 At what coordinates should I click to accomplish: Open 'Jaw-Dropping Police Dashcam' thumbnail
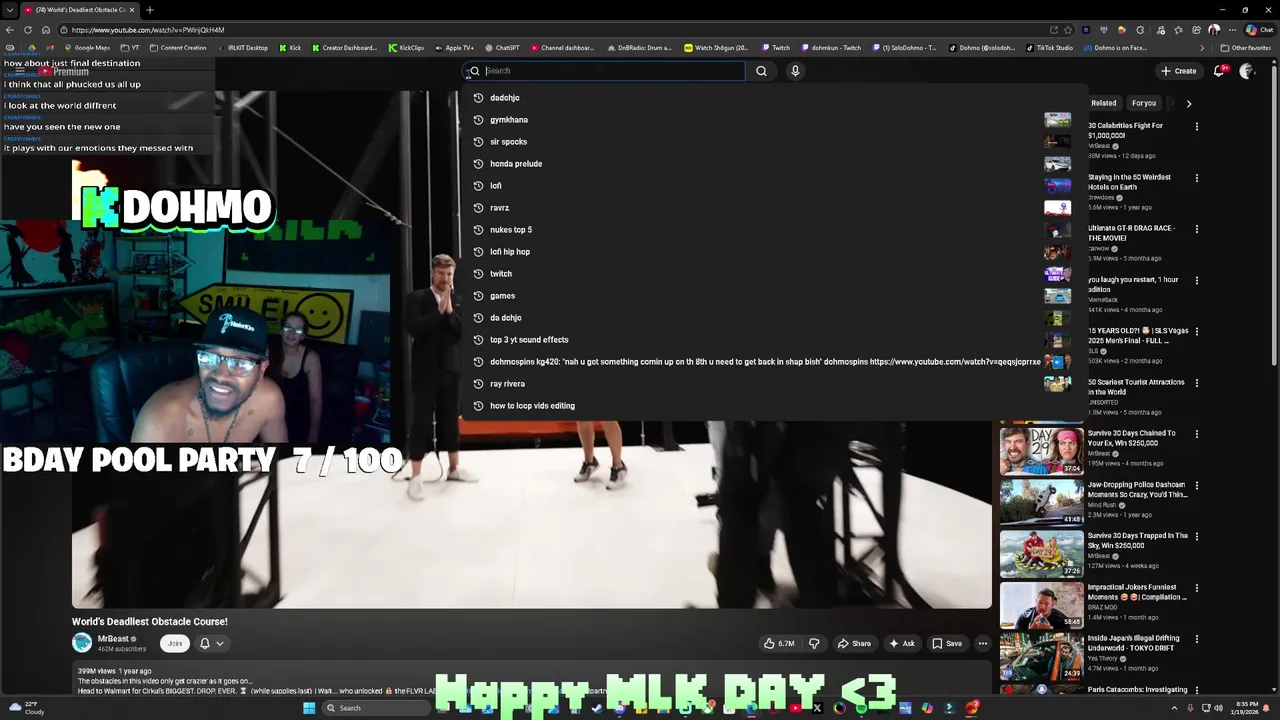[x=1041, y=502]
